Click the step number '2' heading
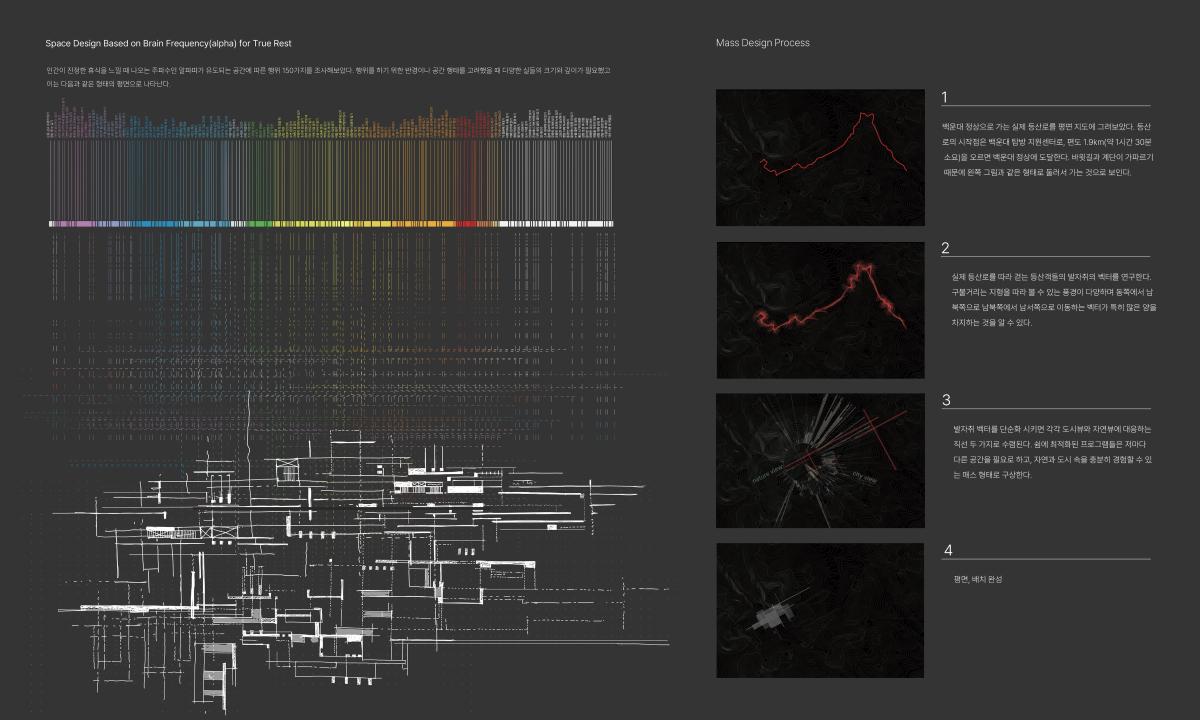This screenshot has width=1200, height=720. tap(945, 248)
